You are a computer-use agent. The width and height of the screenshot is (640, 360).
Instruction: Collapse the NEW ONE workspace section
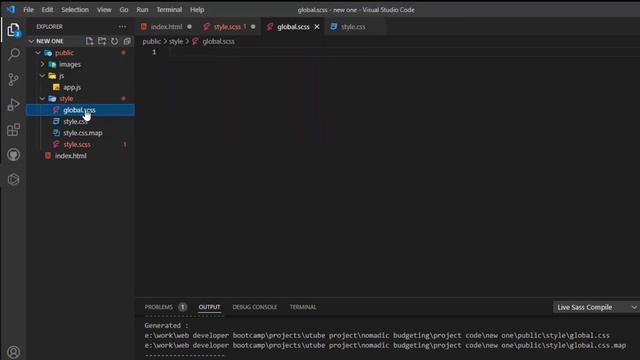click(31, 41)
